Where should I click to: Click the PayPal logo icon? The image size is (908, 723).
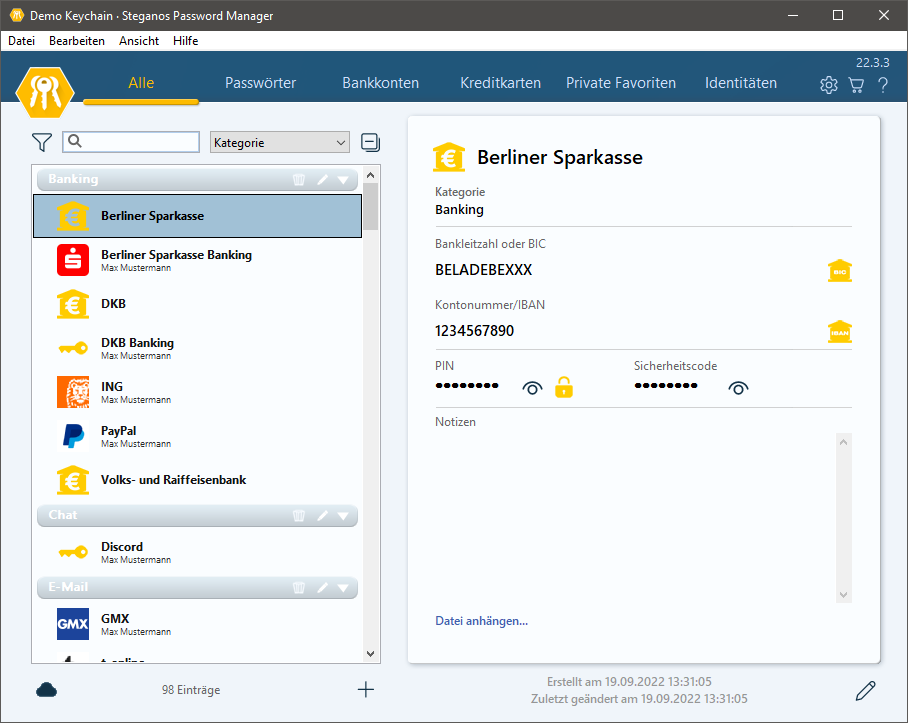pyautogui.click(x=73, y=436)
